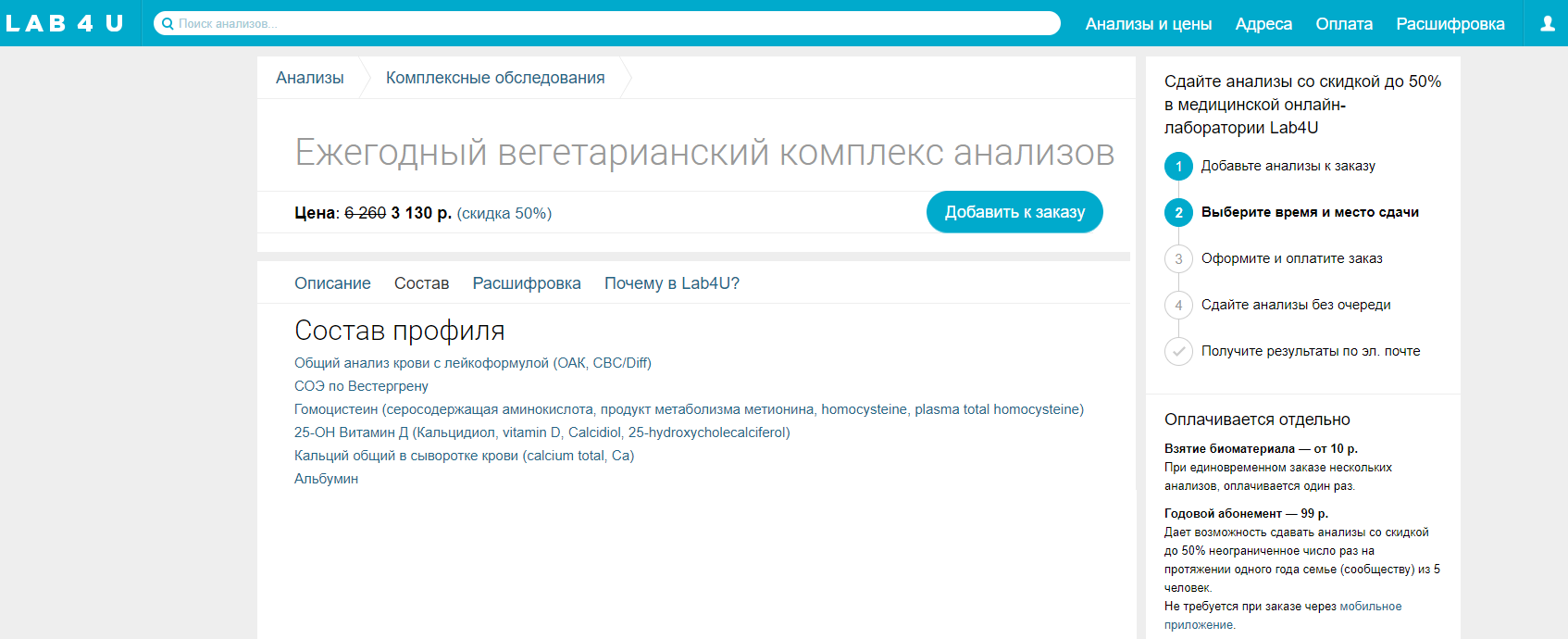The image size is (1568, 639).
Task: Follow the 'мобильное приложение' link
Action: pyautogui.click(x=1370, y=607)
